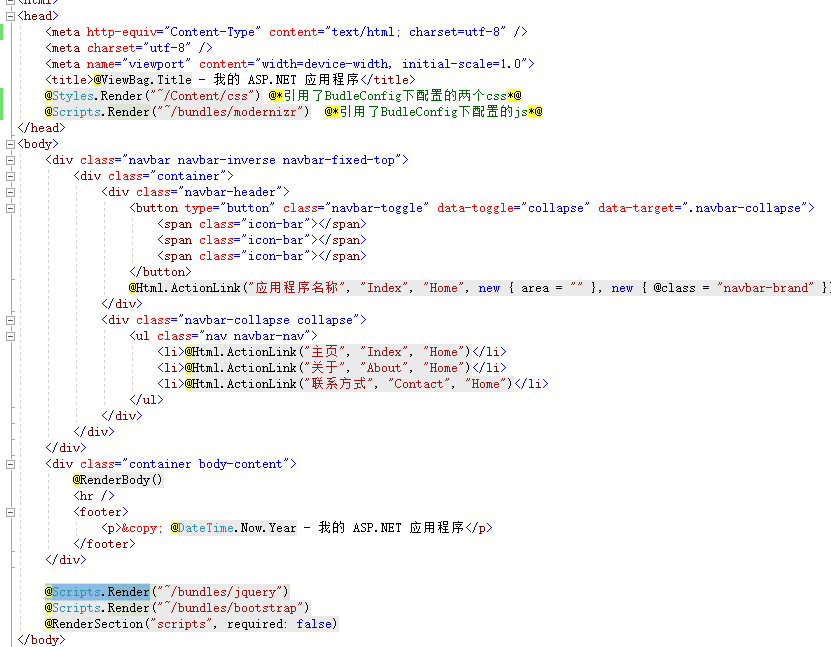Collapse the container body-content div

[10, 464]
